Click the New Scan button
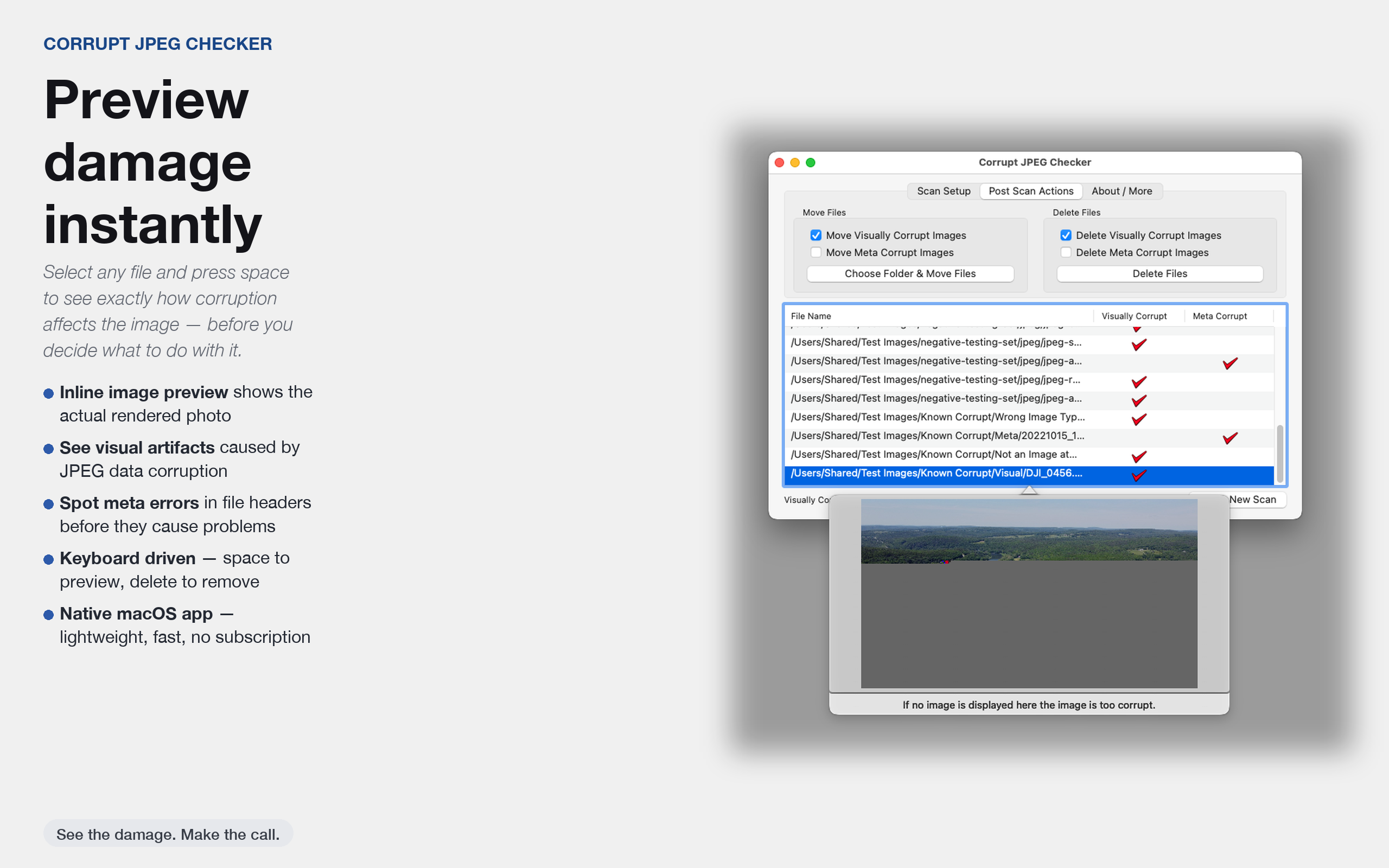 coord(1252,500)
